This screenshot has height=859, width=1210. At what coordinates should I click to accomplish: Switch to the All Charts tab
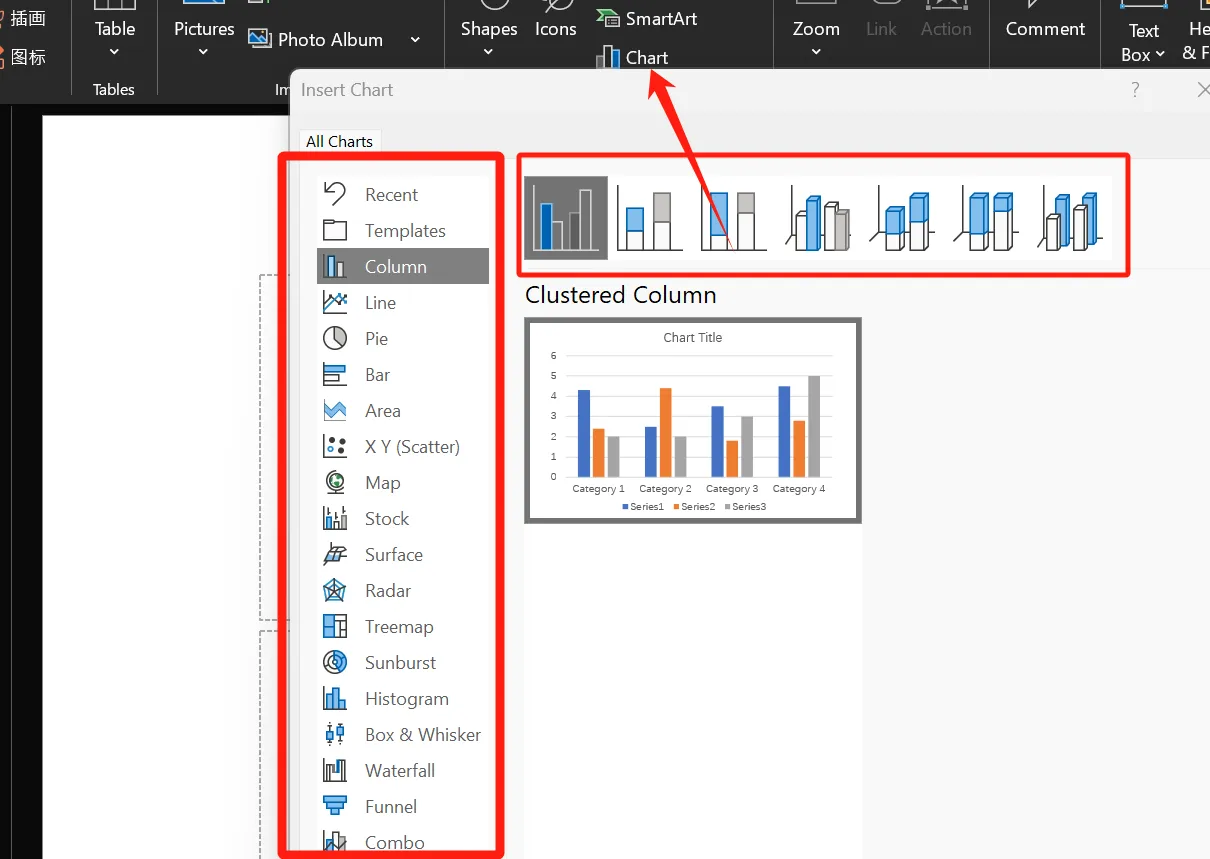pos(339,141)
